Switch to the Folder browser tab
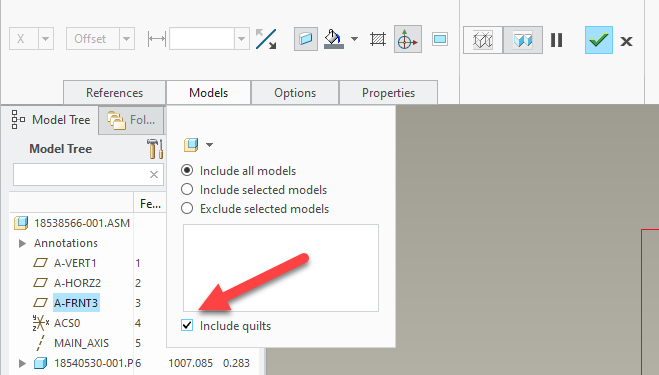 click(131, 120)
